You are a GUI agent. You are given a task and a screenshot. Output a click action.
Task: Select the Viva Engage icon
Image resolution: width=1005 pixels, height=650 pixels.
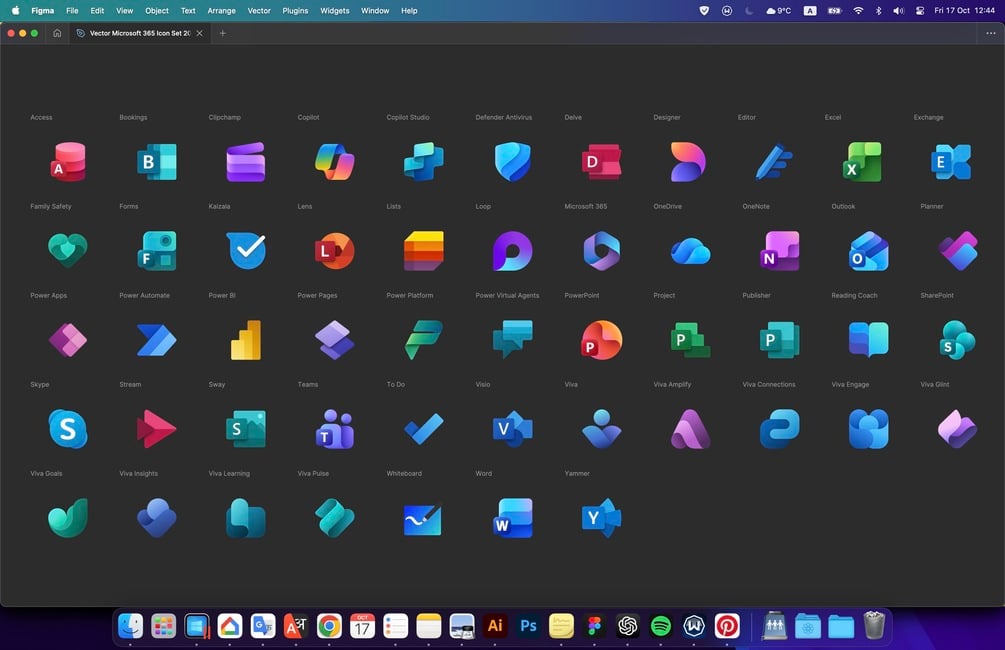(x=868, y=429)
